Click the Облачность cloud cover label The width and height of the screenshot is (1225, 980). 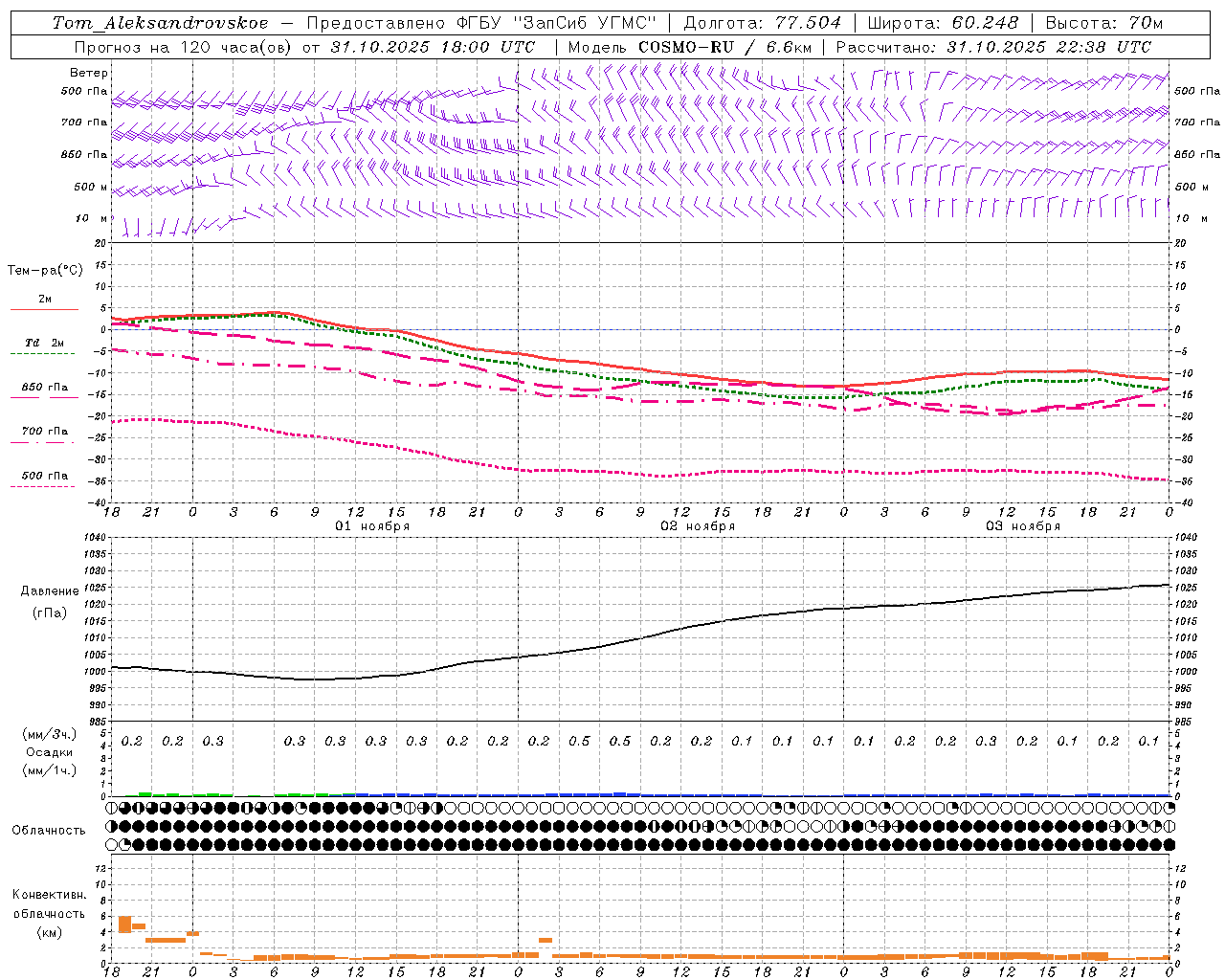pyautogui.click(x=49, y=831)
